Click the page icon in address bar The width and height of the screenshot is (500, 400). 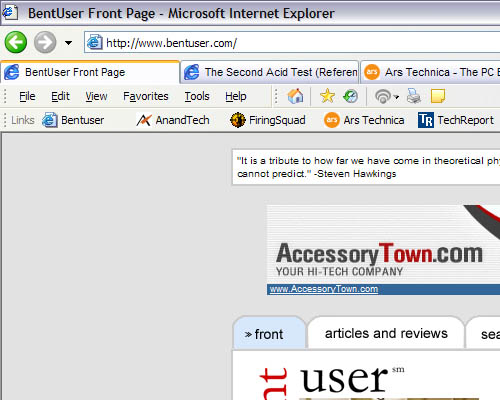coord(94,43)
